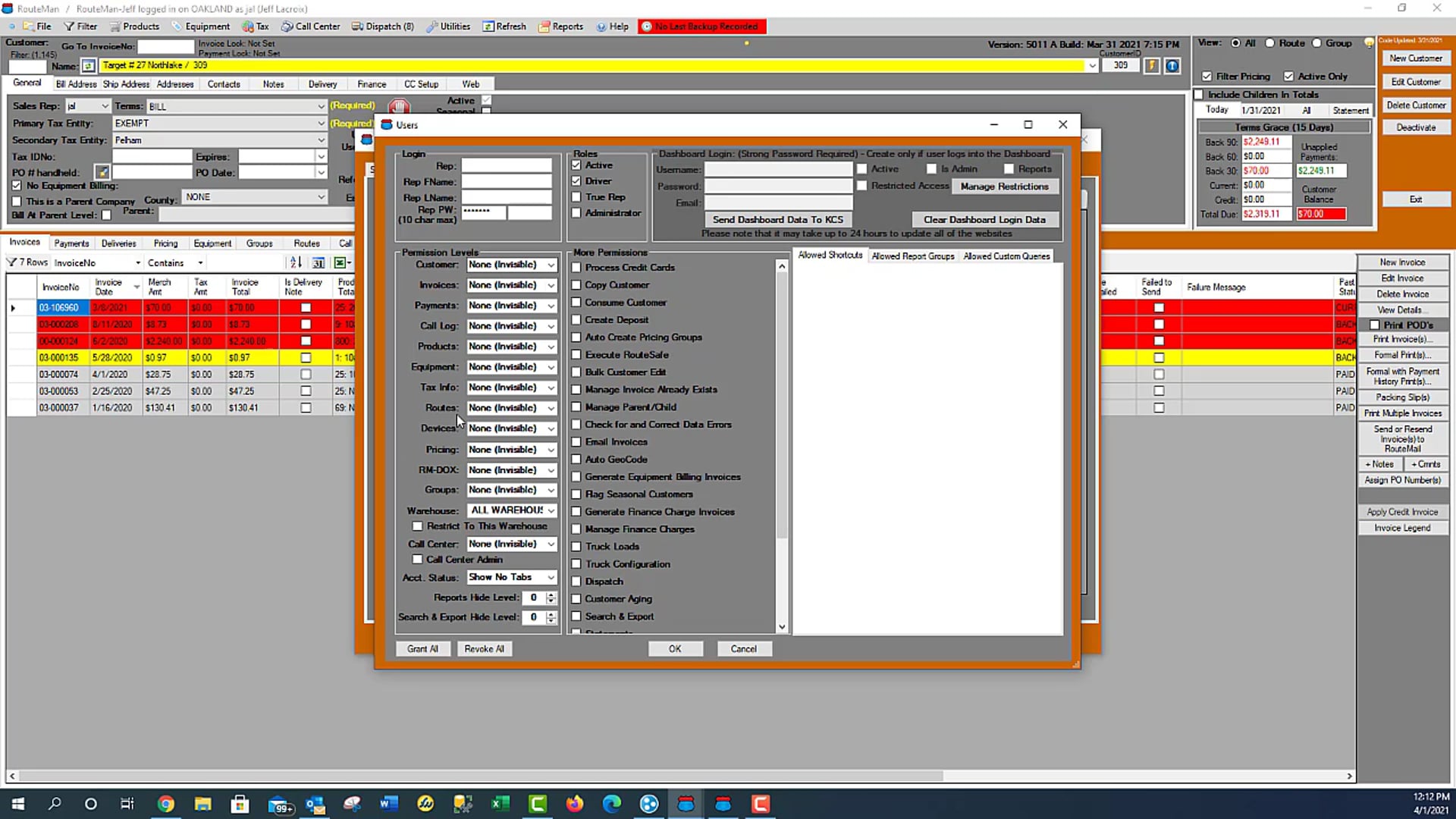Expand the Customer permission level dropdown

click(551, 265)
